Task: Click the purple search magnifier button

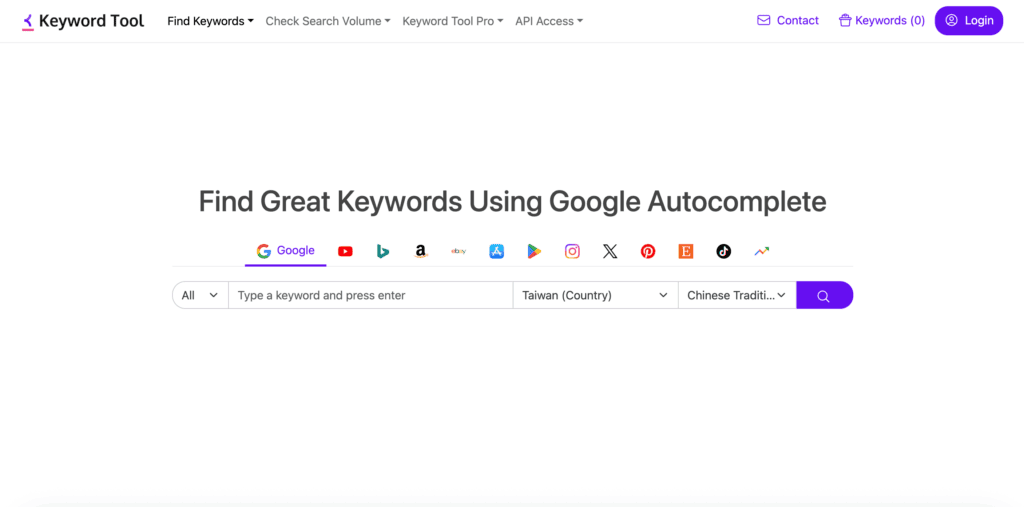Action: (x=824, y=296)
